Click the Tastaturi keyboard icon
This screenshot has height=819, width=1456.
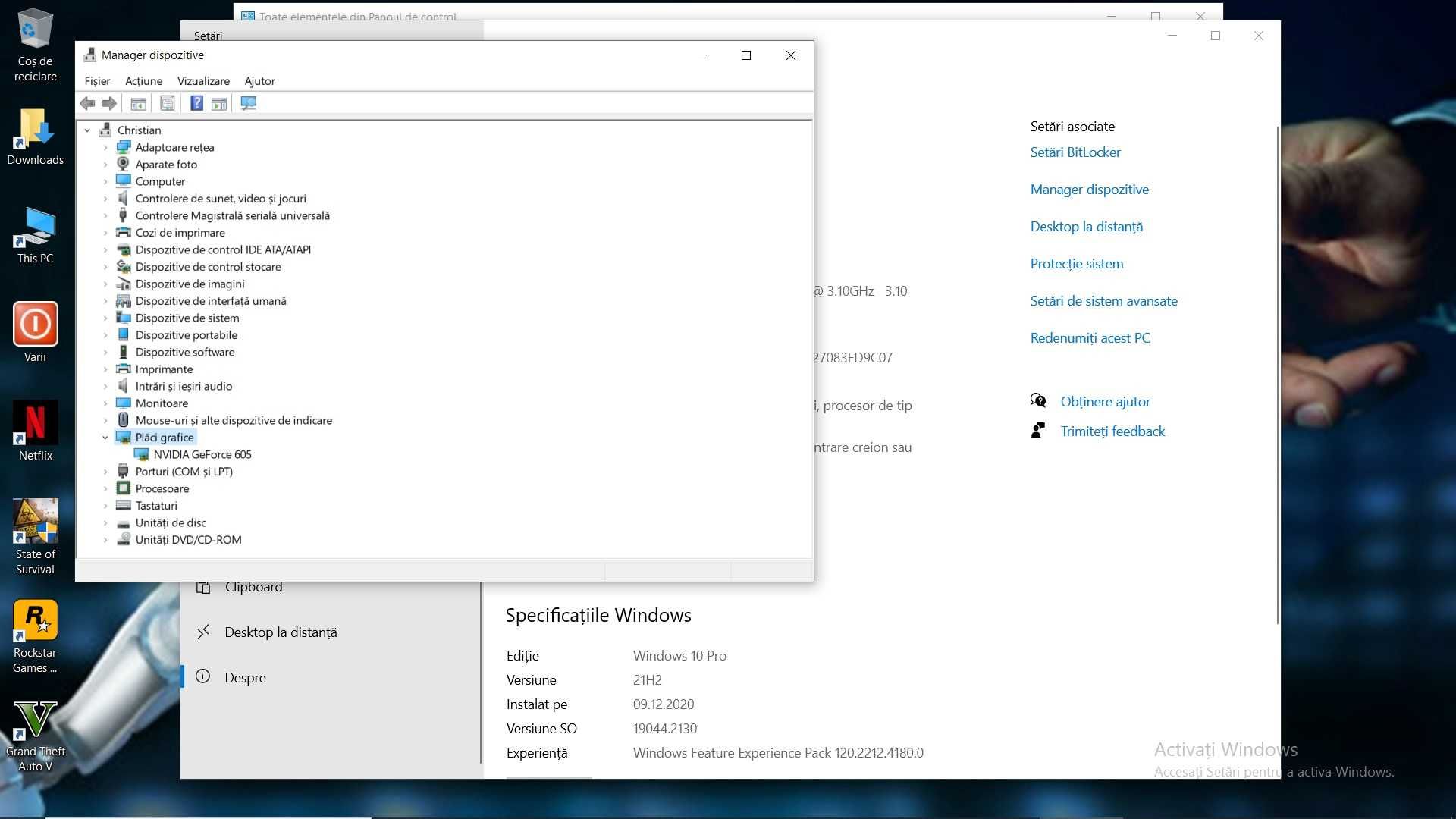click(123, 506)
